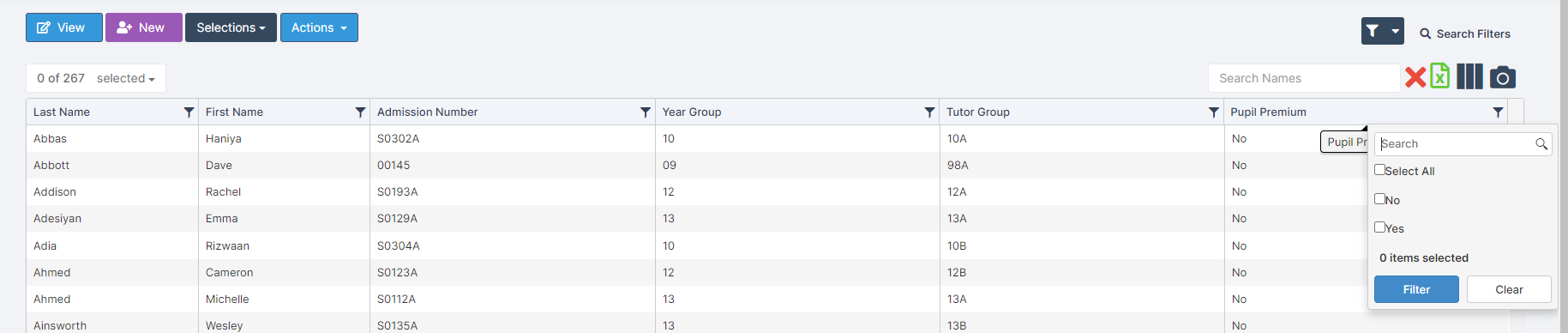
Task: Tick the Select All checkbox
Action: (1379, 170)
